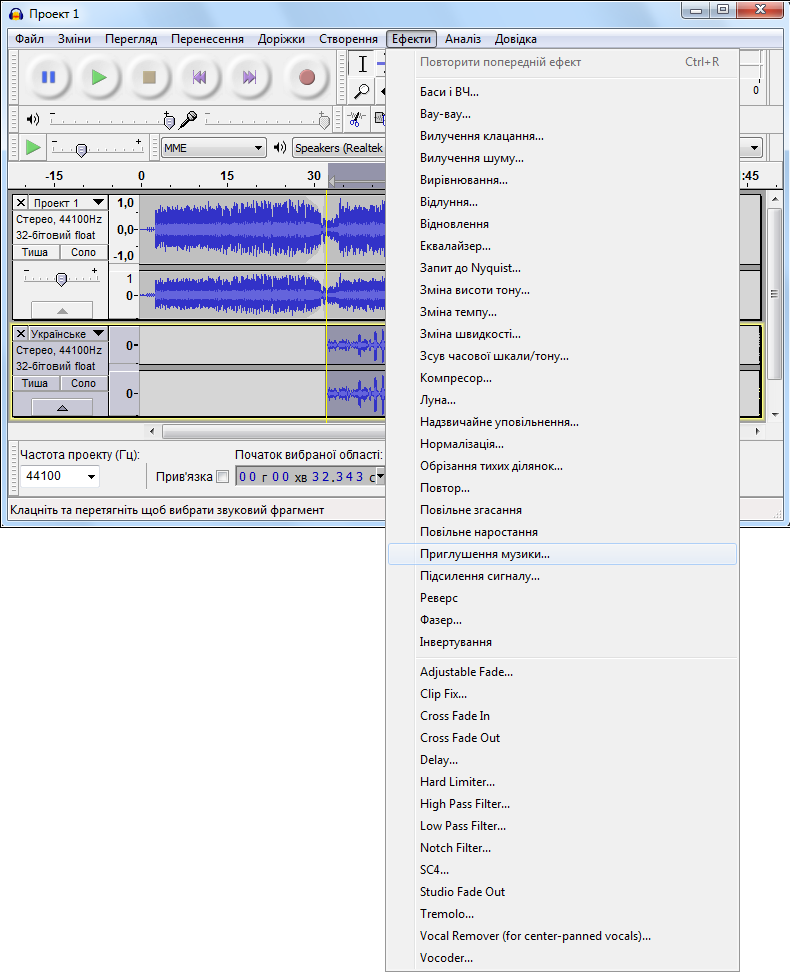This screenshot has height=972, width=790.
Task: Choose Cross Fade In effect
Action: tap(562, 716)
